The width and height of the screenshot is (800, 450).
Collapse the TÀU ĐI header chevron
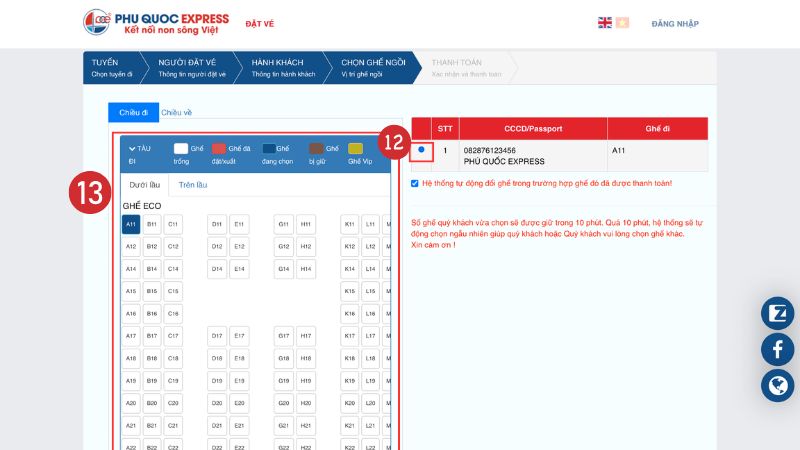coord(132,148)
